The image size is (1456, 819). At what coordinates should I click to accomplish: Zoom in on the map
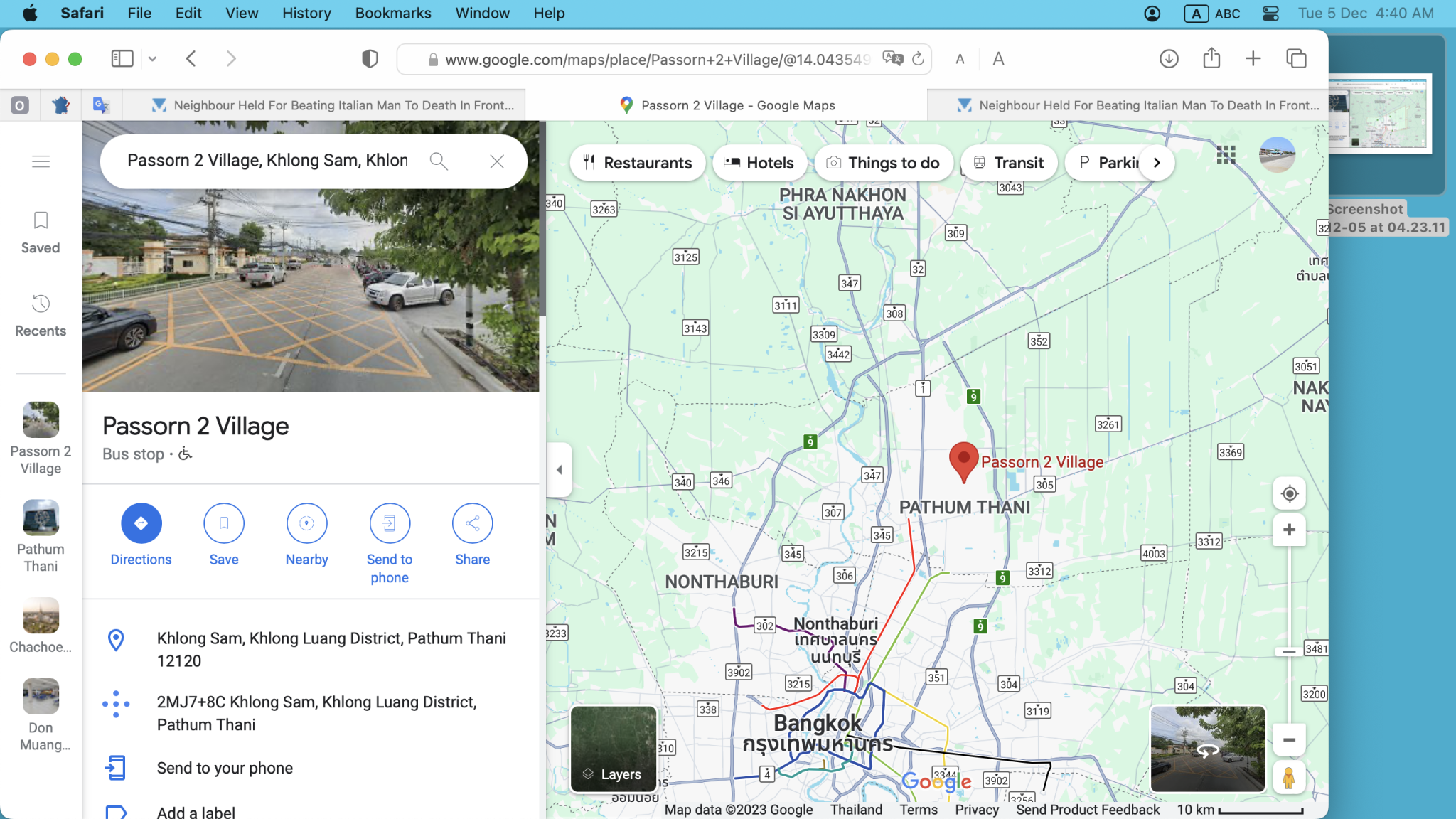[x=1289, y=530]
